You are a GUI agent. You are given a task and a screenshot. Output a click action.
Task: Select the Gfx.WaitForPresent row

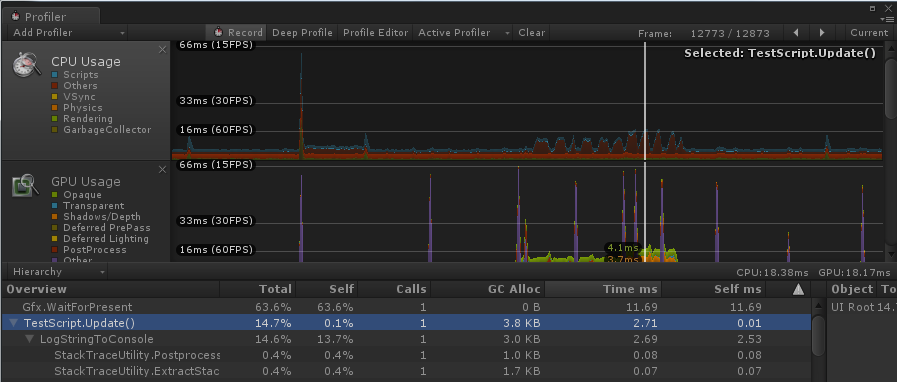406,307
